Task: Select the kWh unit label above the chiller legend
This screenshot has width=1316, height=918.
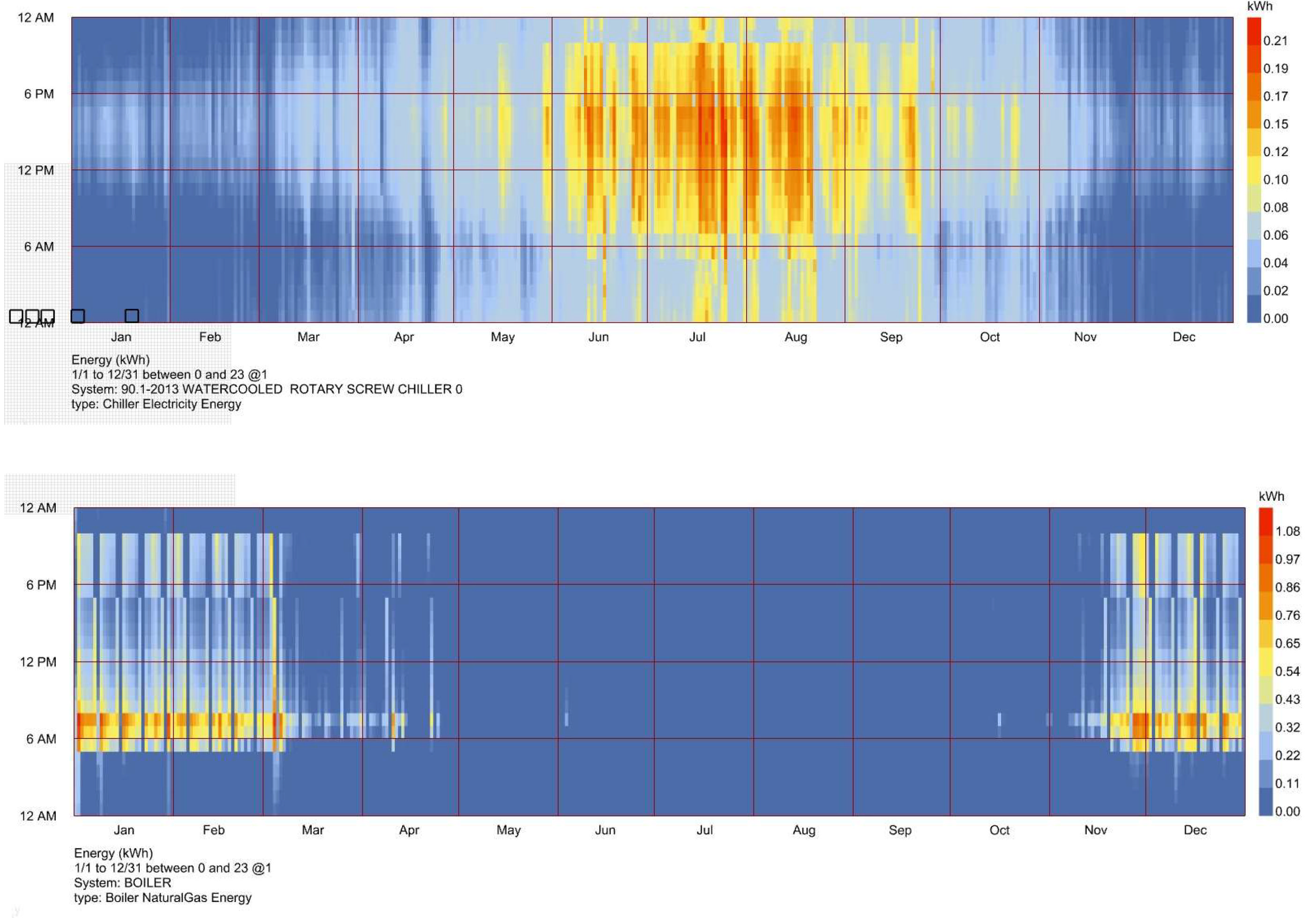Action: pos(1260,6)
